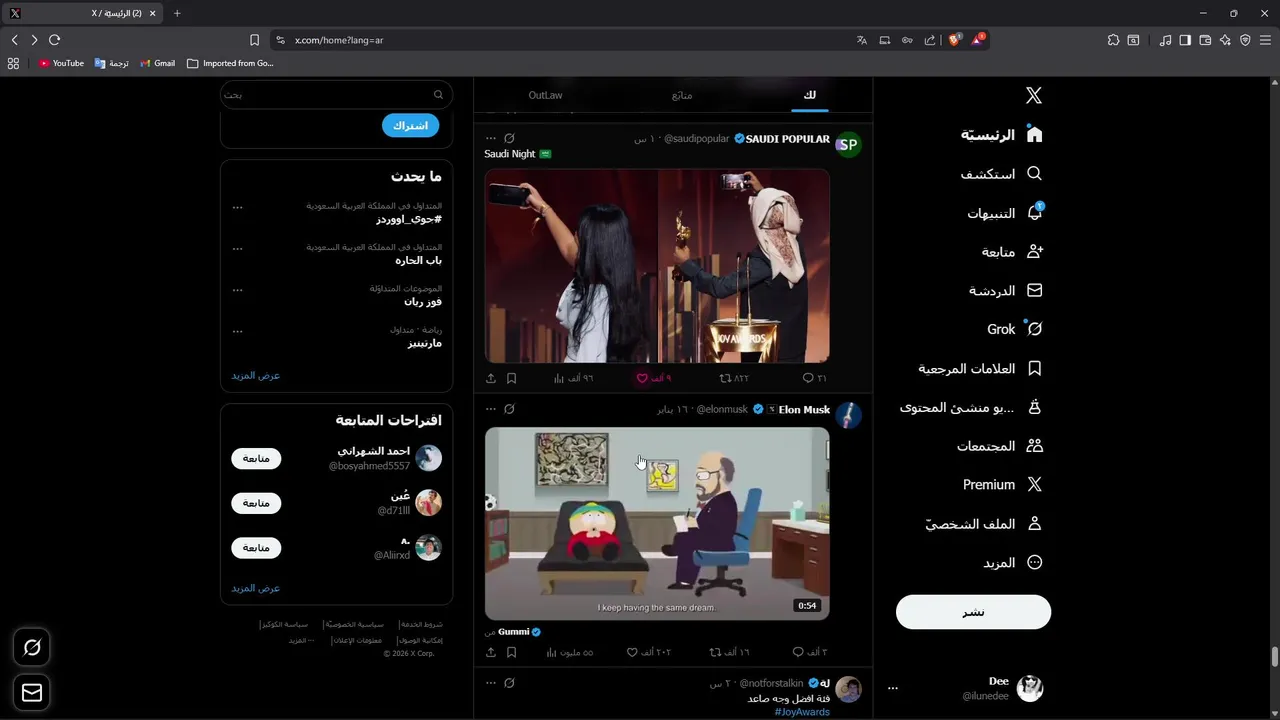Go to الرئيسيّة home in sidebar

coord(1002,134)
